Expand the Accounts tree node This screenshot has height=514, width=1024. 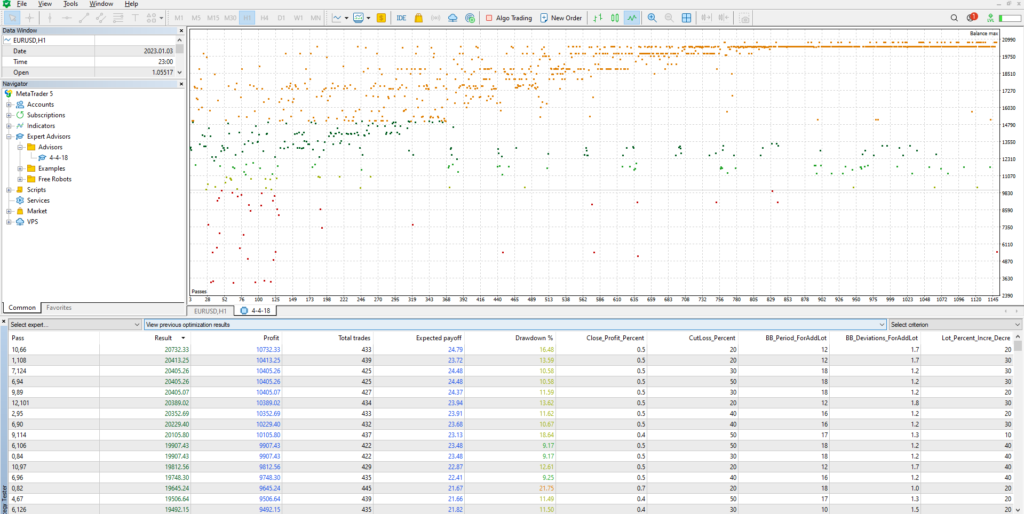(9, 104)
